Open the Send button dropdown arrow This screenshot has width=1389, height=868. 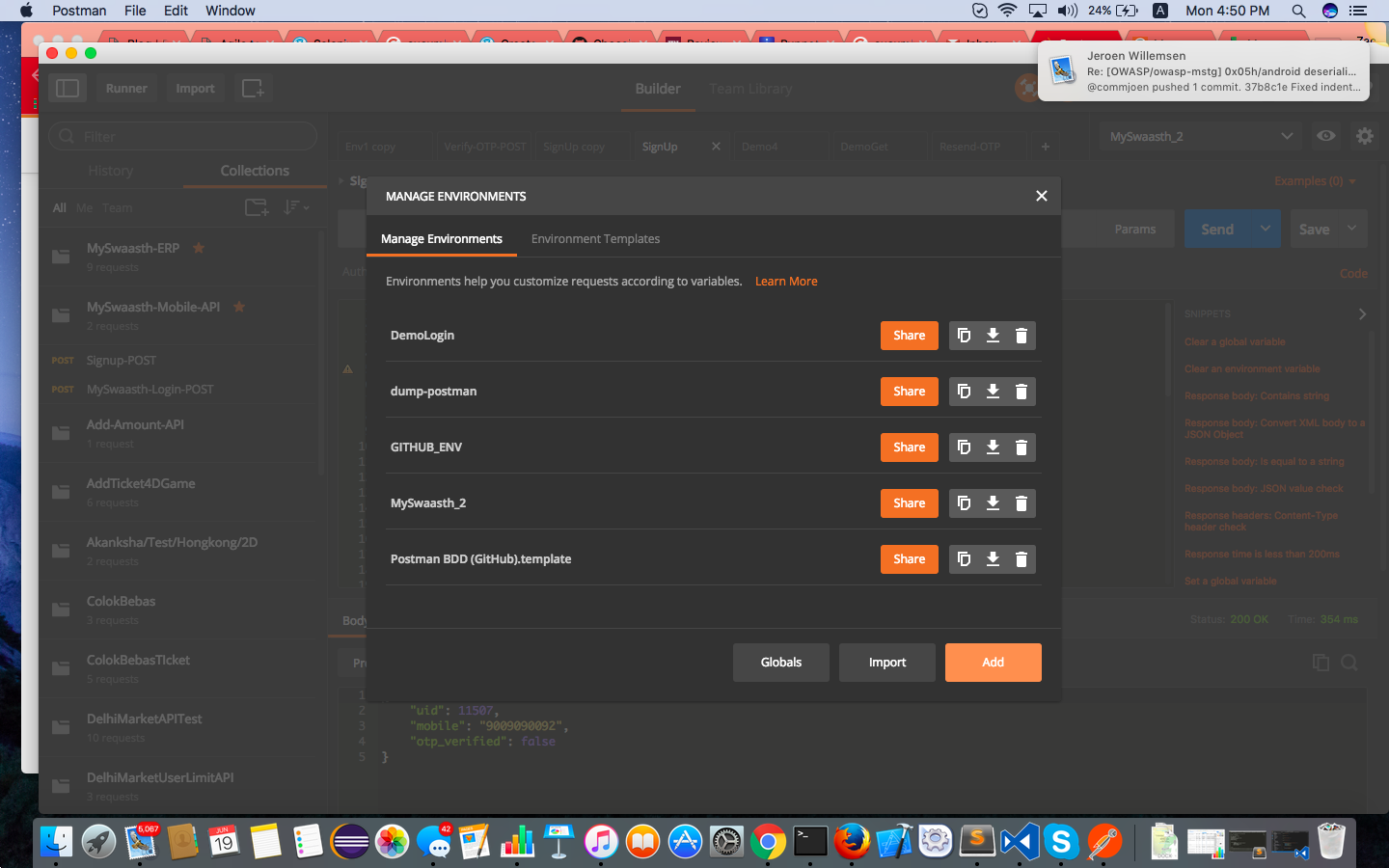[x=1266, y=229]
